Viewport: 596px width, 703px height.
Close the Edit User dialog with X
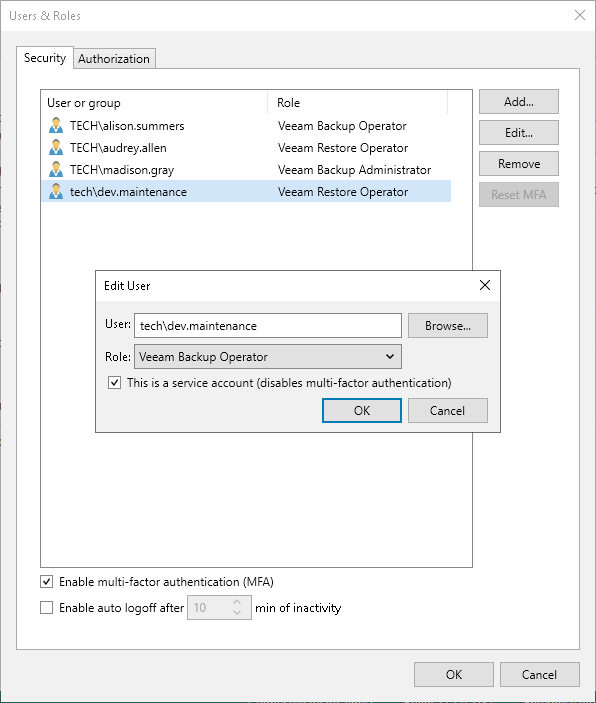pyautogui.click(x=485, y=285)
